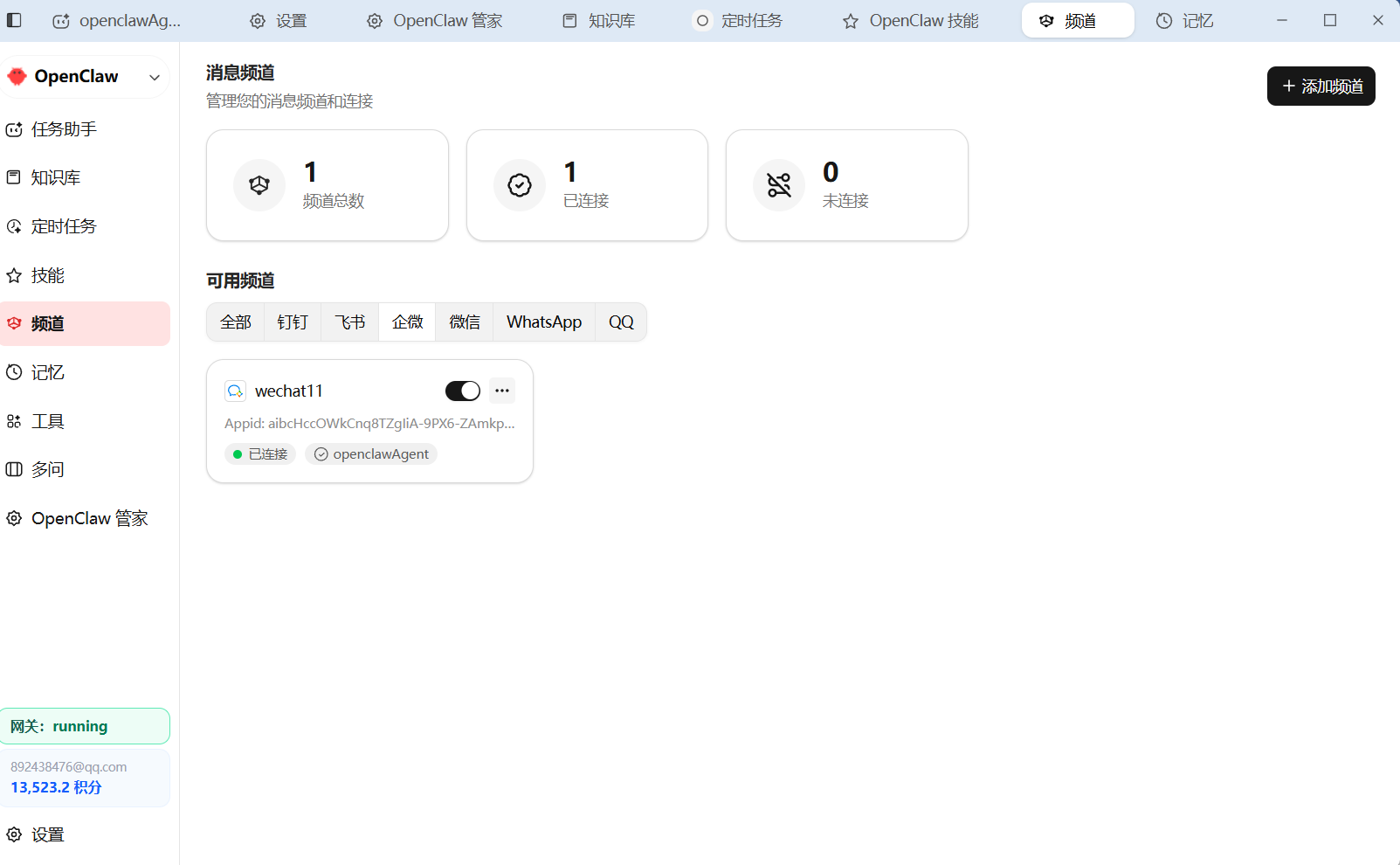Screen dimensions: 1400x865
Task: Filter channels by 飞书
Action: pyautogui.click(x=350, y=322)
